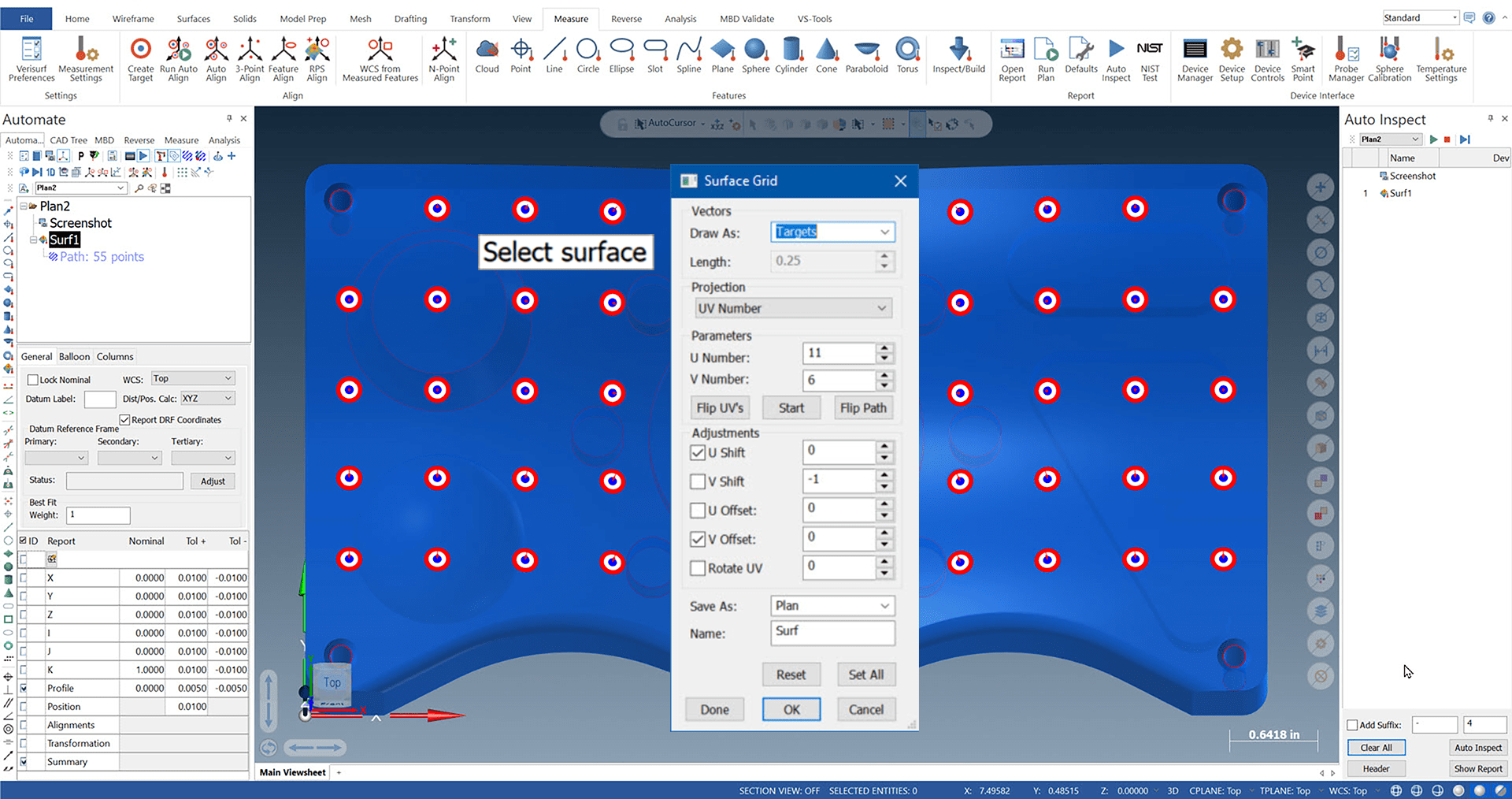Open the Analysis ribbon tab
This screenshot has height=799, width=1512.
coord(680,19)
